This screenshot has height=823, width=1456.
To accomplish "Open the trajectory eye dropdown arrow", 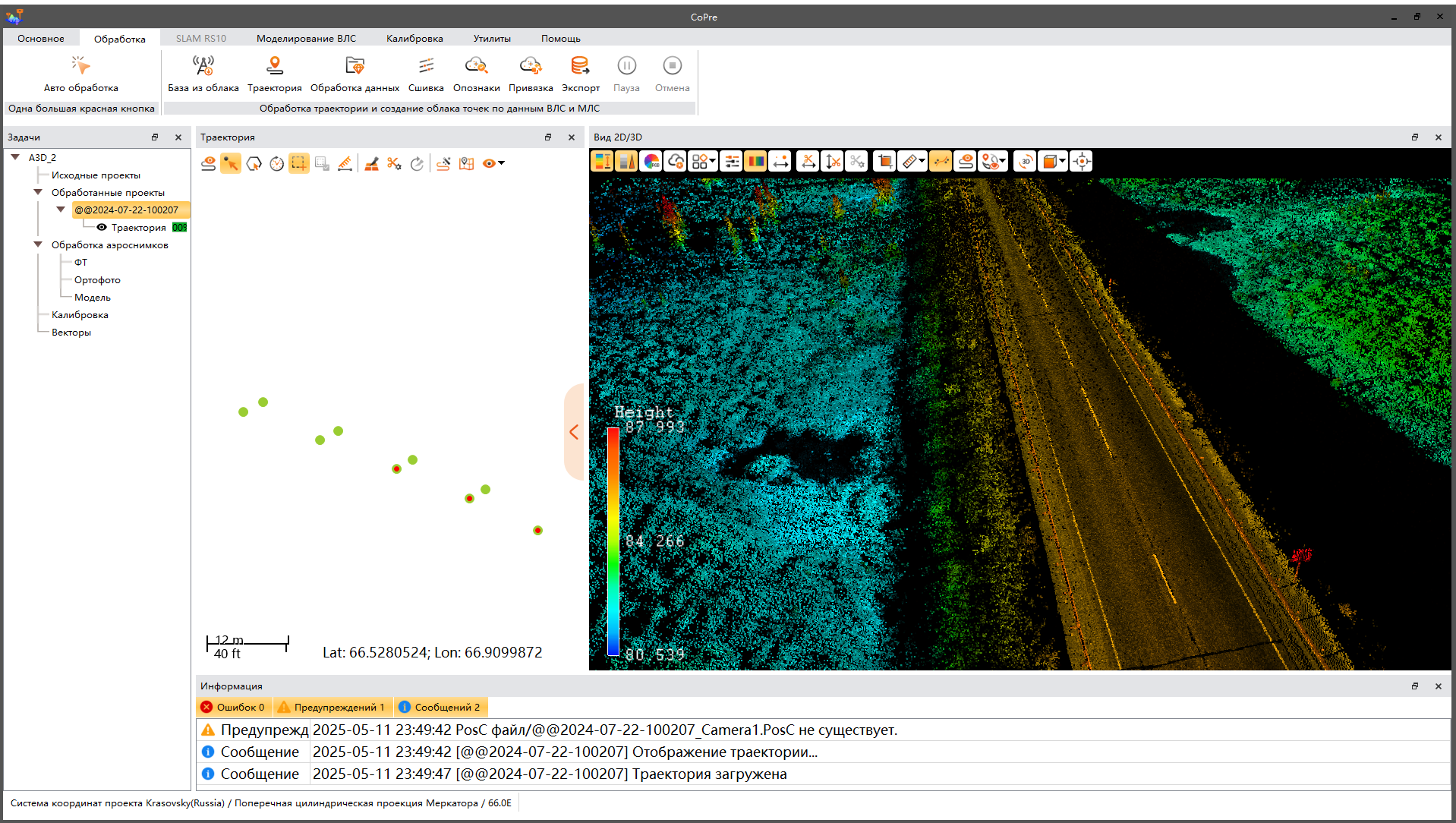I will [502, 164].
